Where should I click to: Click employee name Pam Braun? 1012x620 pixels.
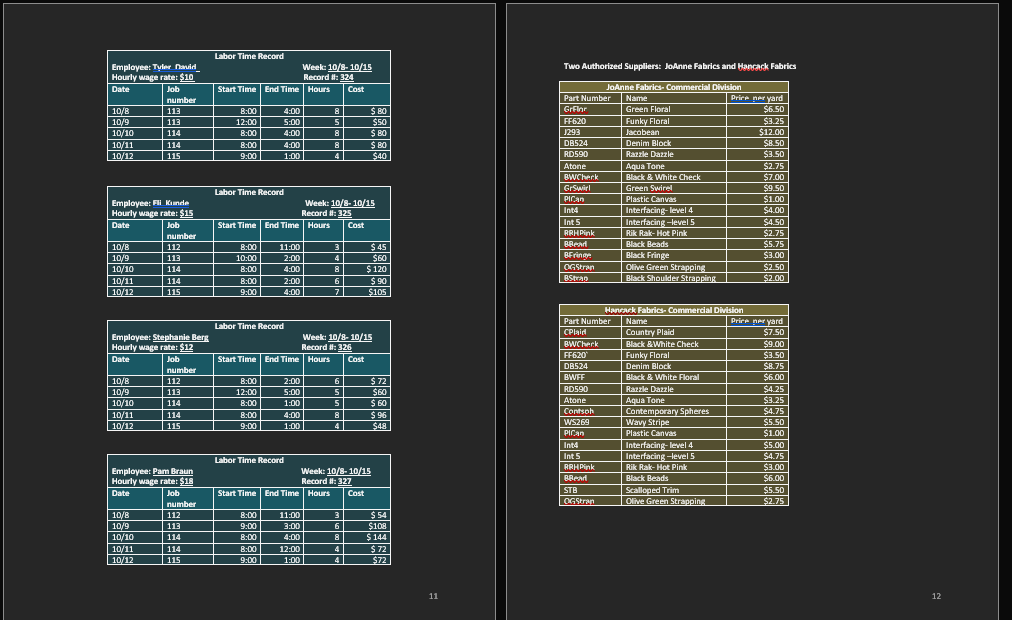point(172,471)
